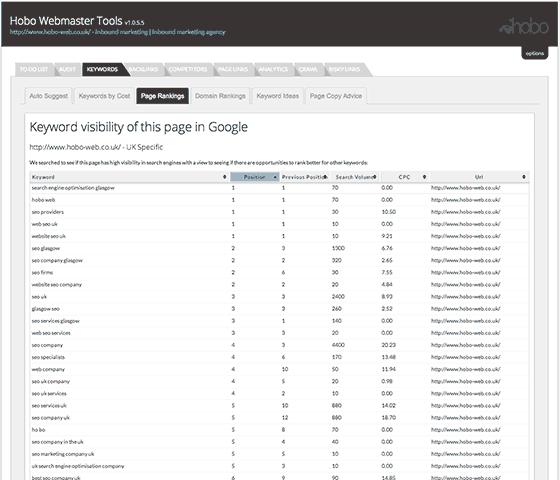
Task: Click the 'Keyword visibility of this page in Google' heading
Action: point(139,128)
